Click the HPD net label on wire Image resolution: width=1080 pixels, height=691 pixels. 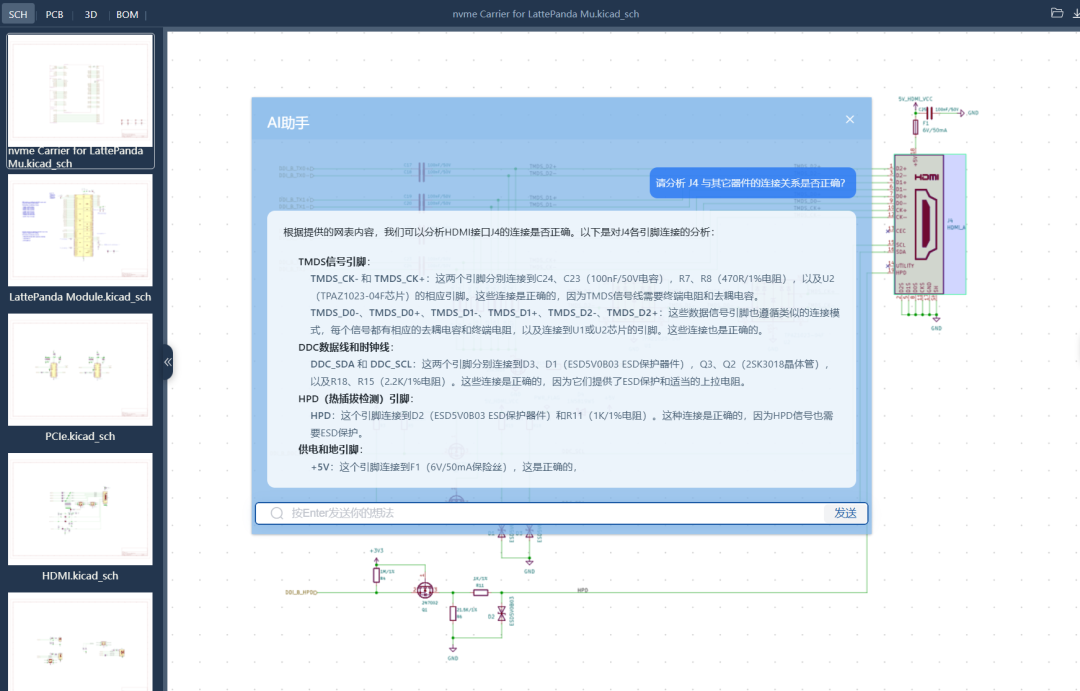(x=583, y=590)
